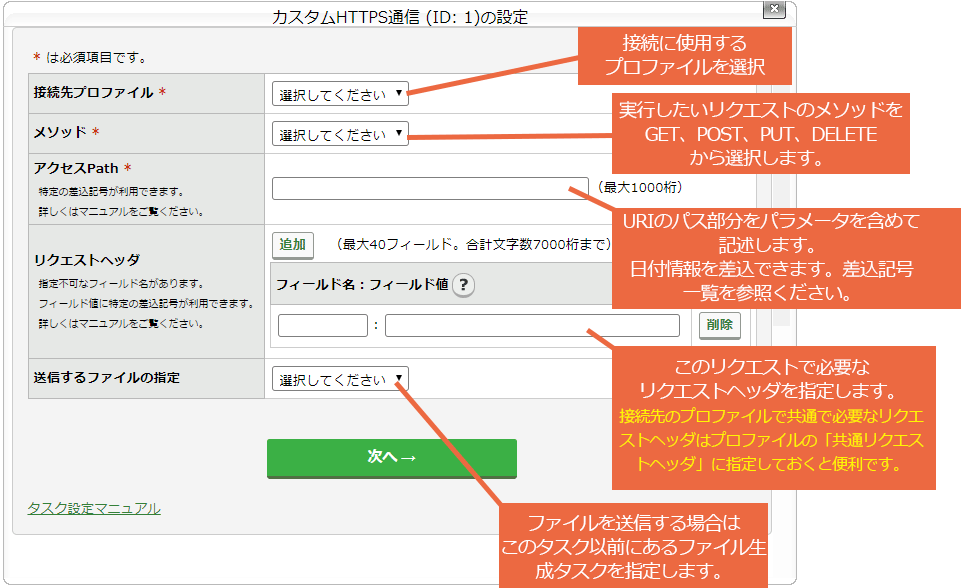Click the 接続先プロファイル label text
The height and width of the screenshot is (588, 961).
[x=93, y=93]
